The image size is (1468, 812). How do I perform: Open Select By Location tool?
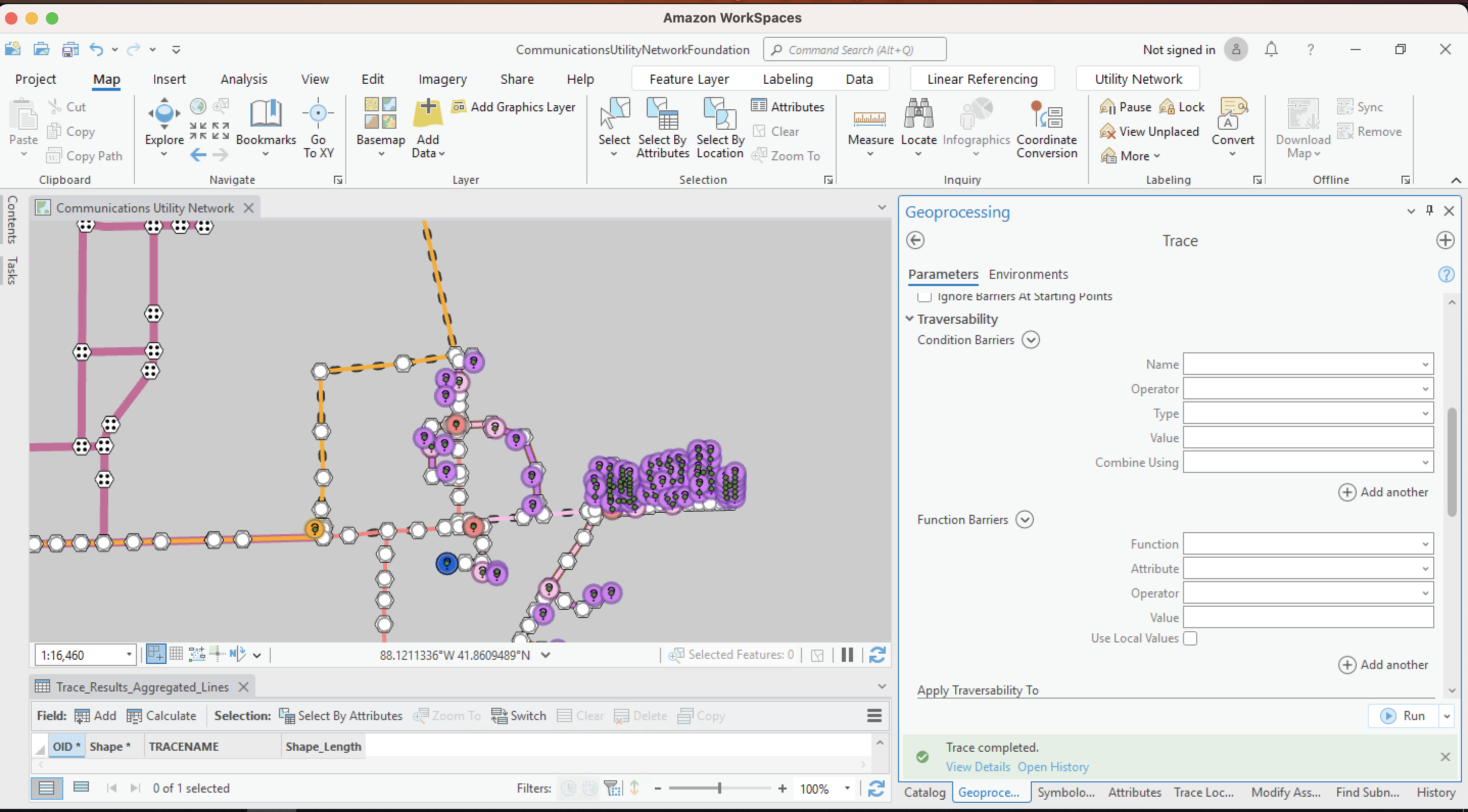pos(720,128)
